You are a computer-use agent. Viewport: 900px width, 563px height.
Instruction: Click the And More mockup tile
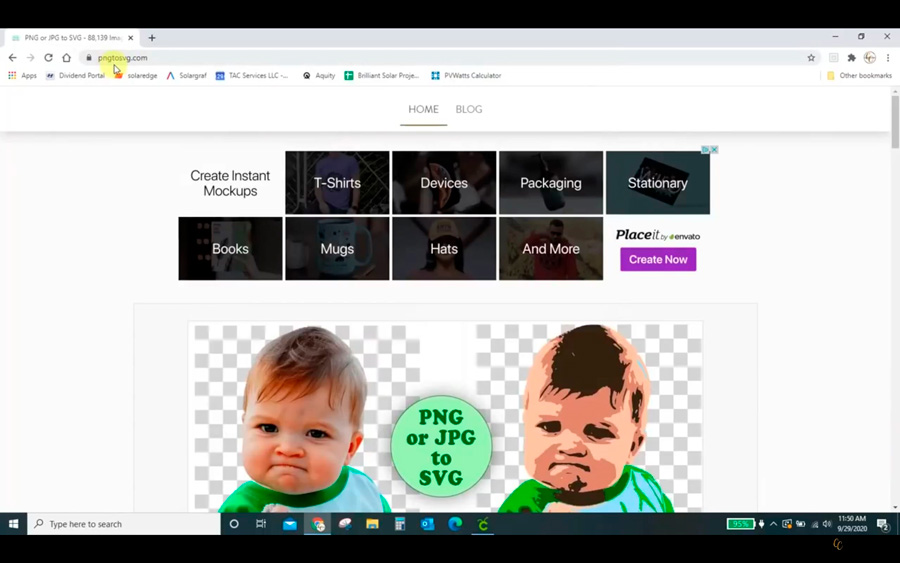pyautogui.click(x=551, y=249)
